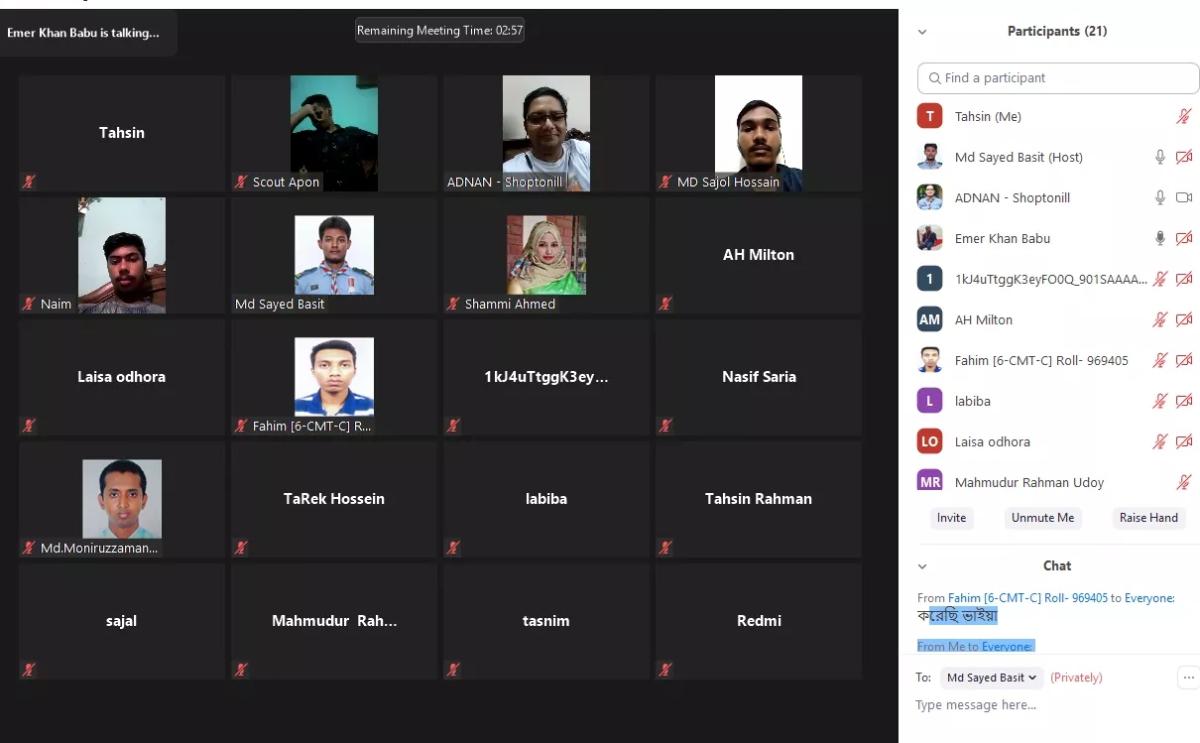Click Emer Khan Babu's active microphone icon
Viewport: 1200px width, 743px height.
coord(1160,238)
